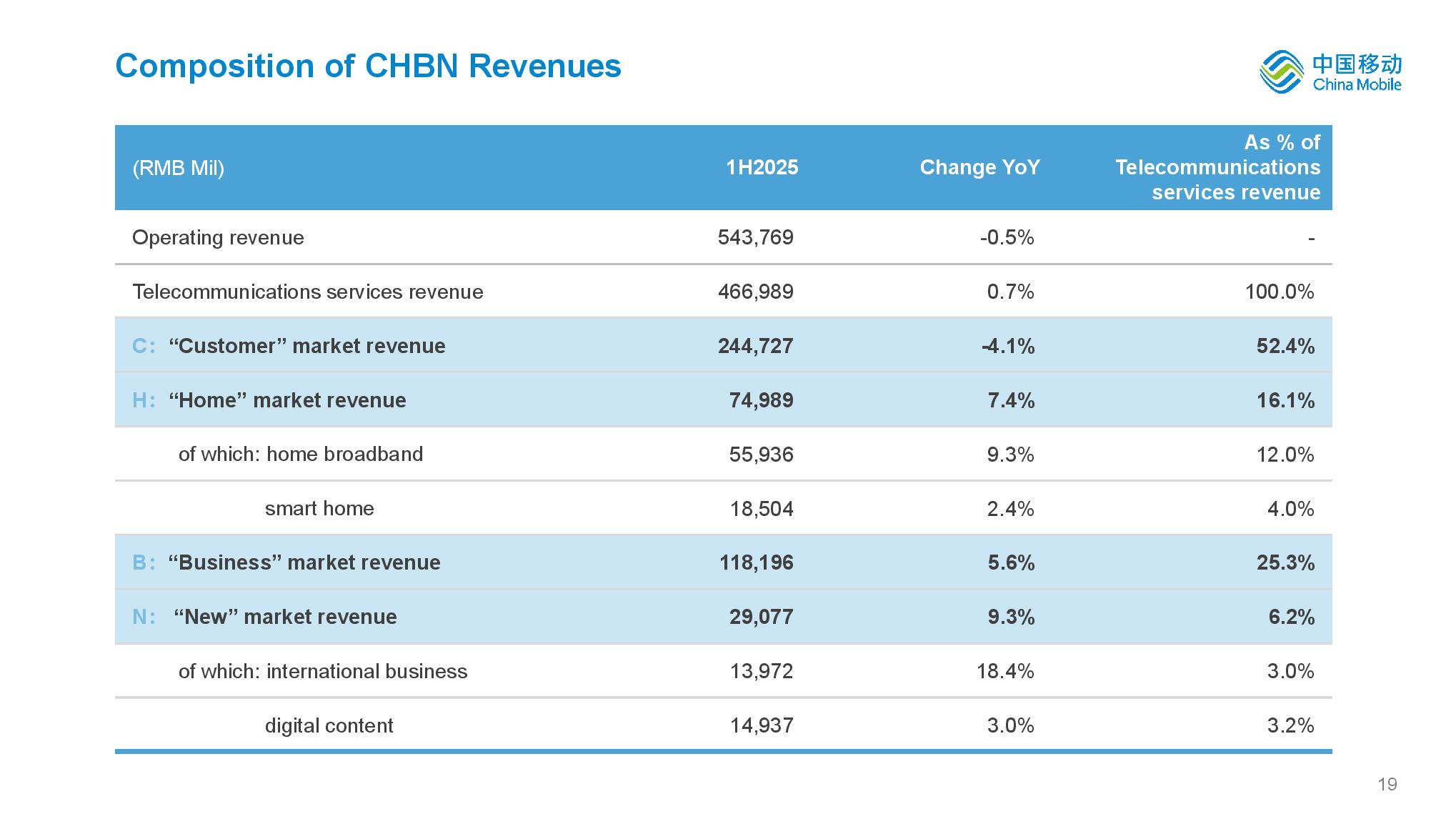
Task: Select the 1H2025 column header
Action: pos(762,167)
